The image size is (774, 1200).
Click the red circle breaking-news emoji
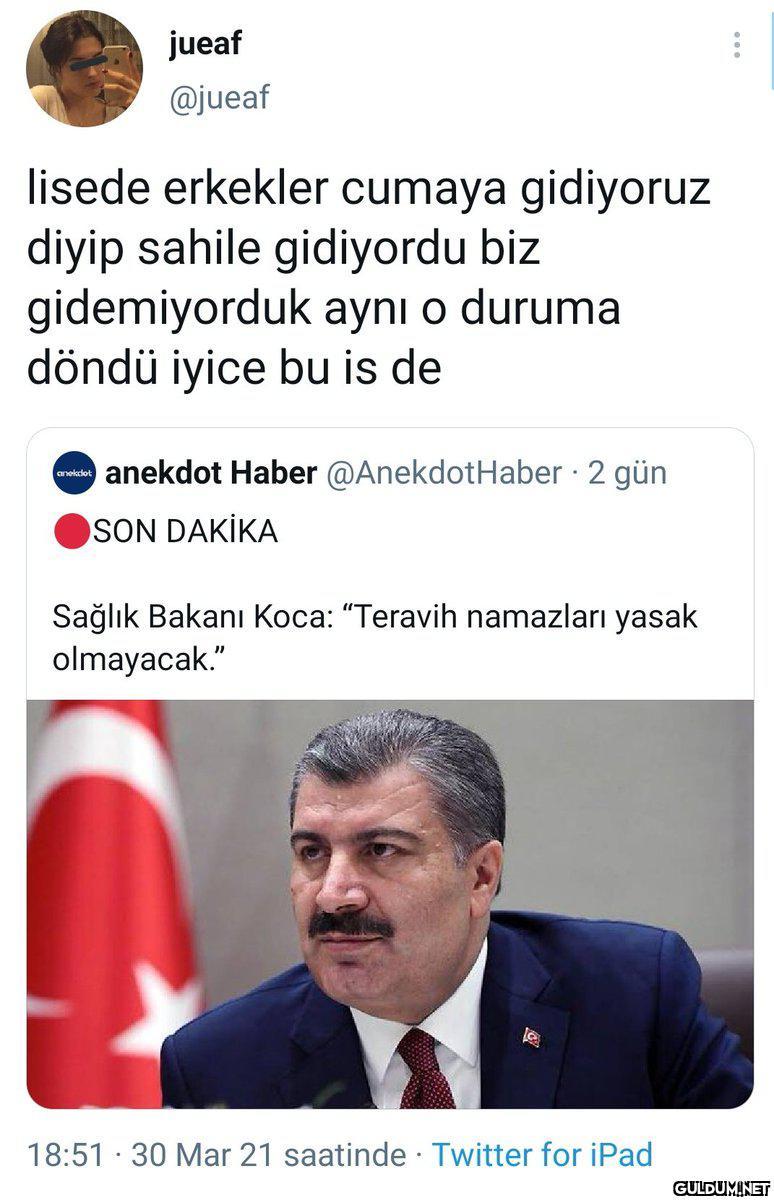point(72,532)
